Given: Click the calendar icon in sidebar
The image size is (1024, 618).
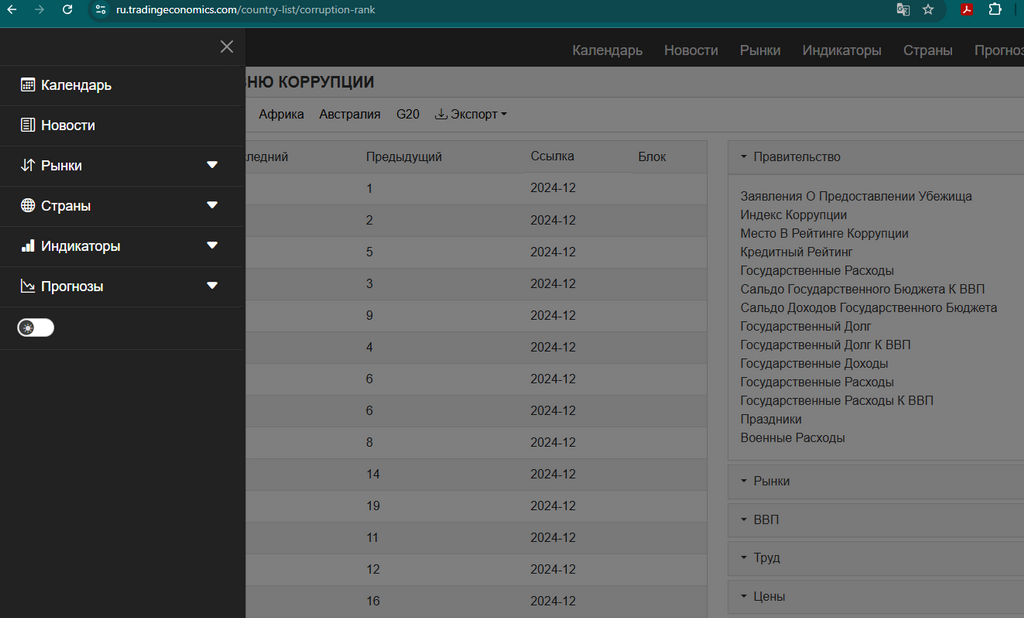Looking at the screenshot, I should pyautogui.click(x=28, y=85).
